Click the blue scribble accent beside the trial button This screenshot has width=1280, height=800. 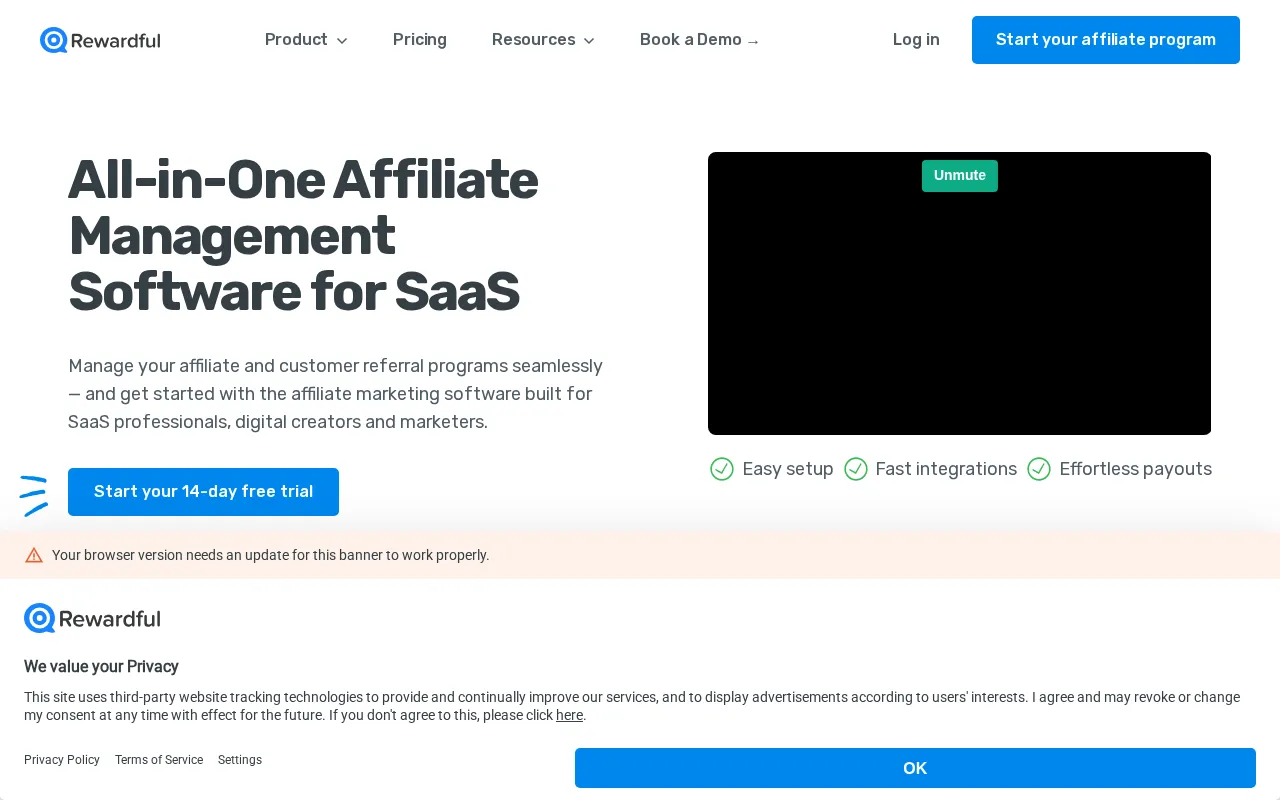click(34, 495)
